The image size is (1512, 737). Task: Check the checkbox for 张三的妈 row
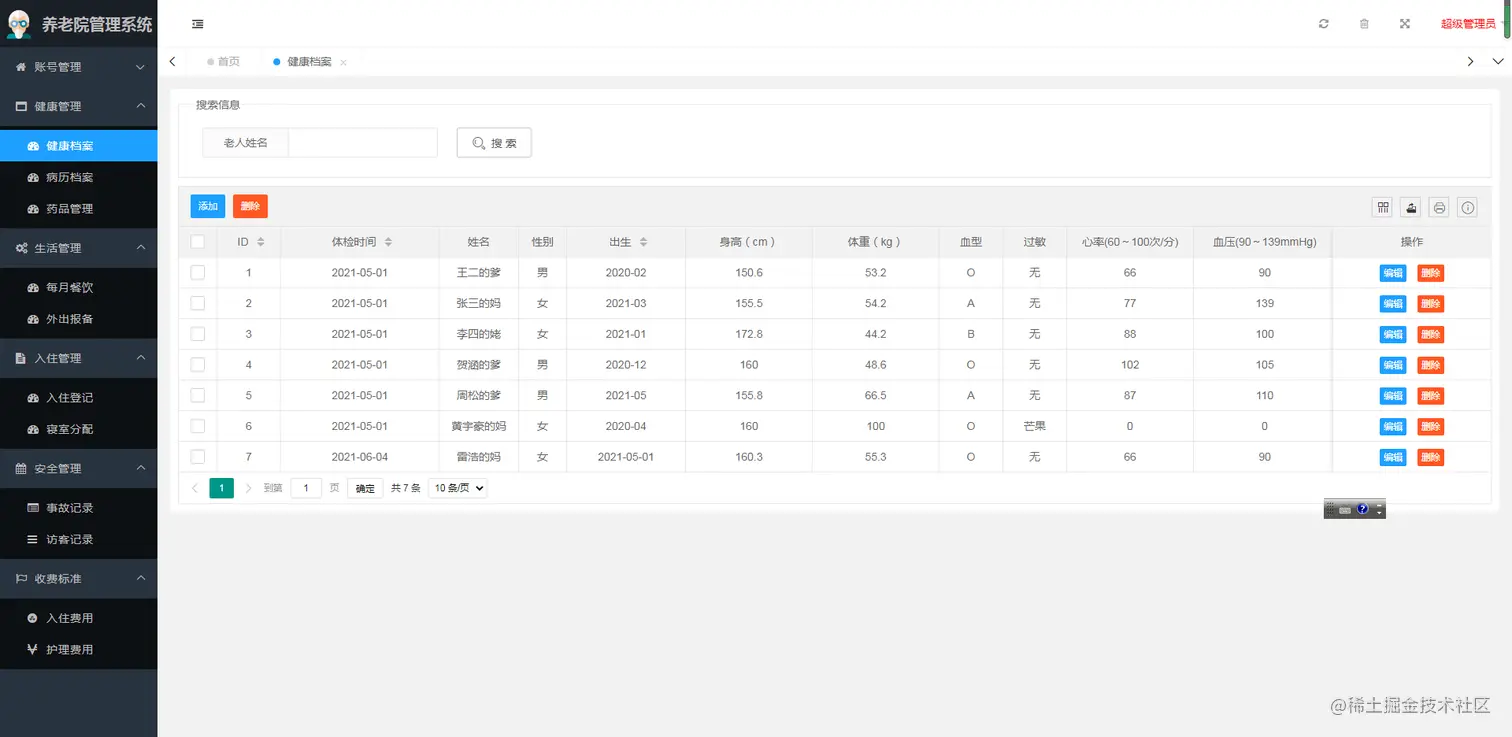198,303
